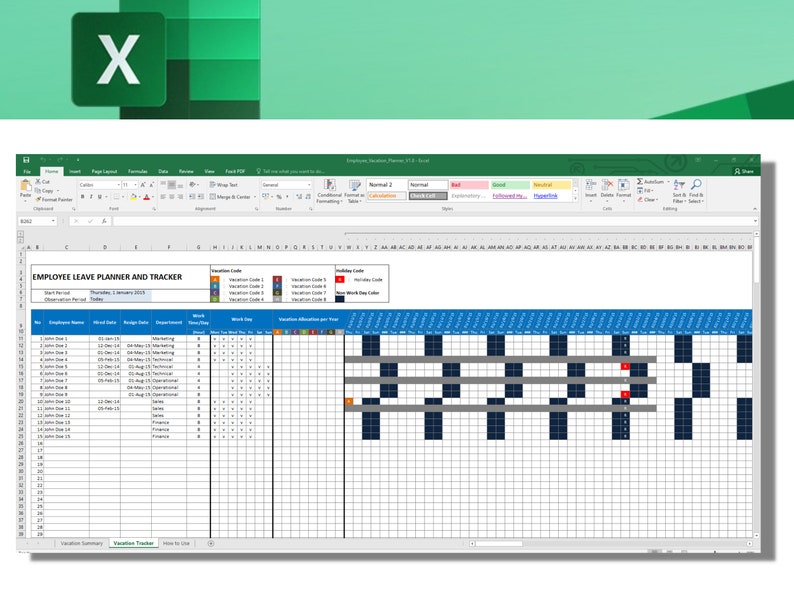
Task: Expand the cell styles gallery
Action: click(x=575, y=199)
